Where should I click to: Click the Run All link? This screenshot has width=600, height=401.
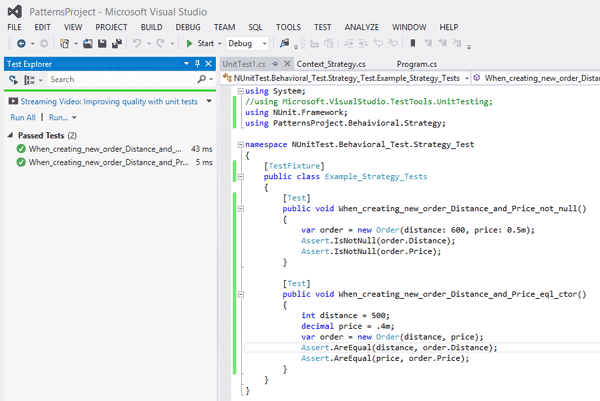pos(23,117)
